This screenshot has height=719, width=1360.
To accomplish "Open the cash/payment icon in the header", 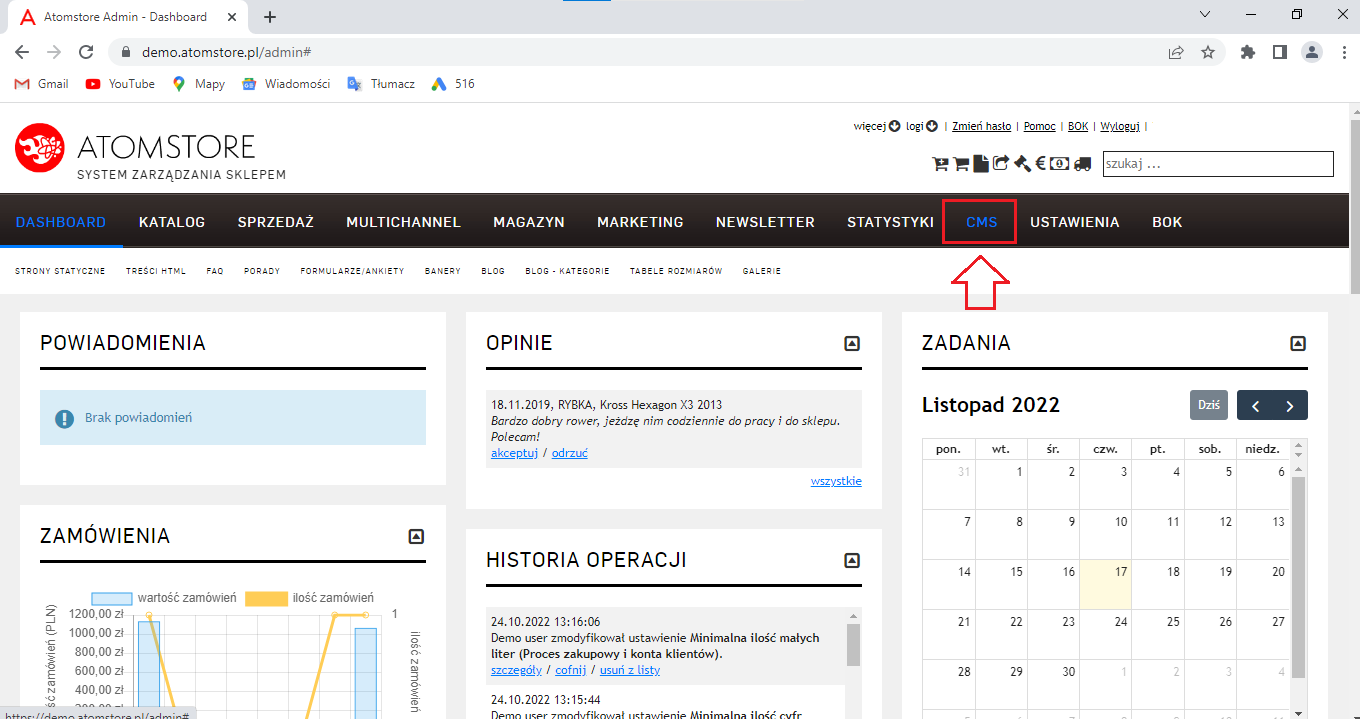I will 1061,164.
